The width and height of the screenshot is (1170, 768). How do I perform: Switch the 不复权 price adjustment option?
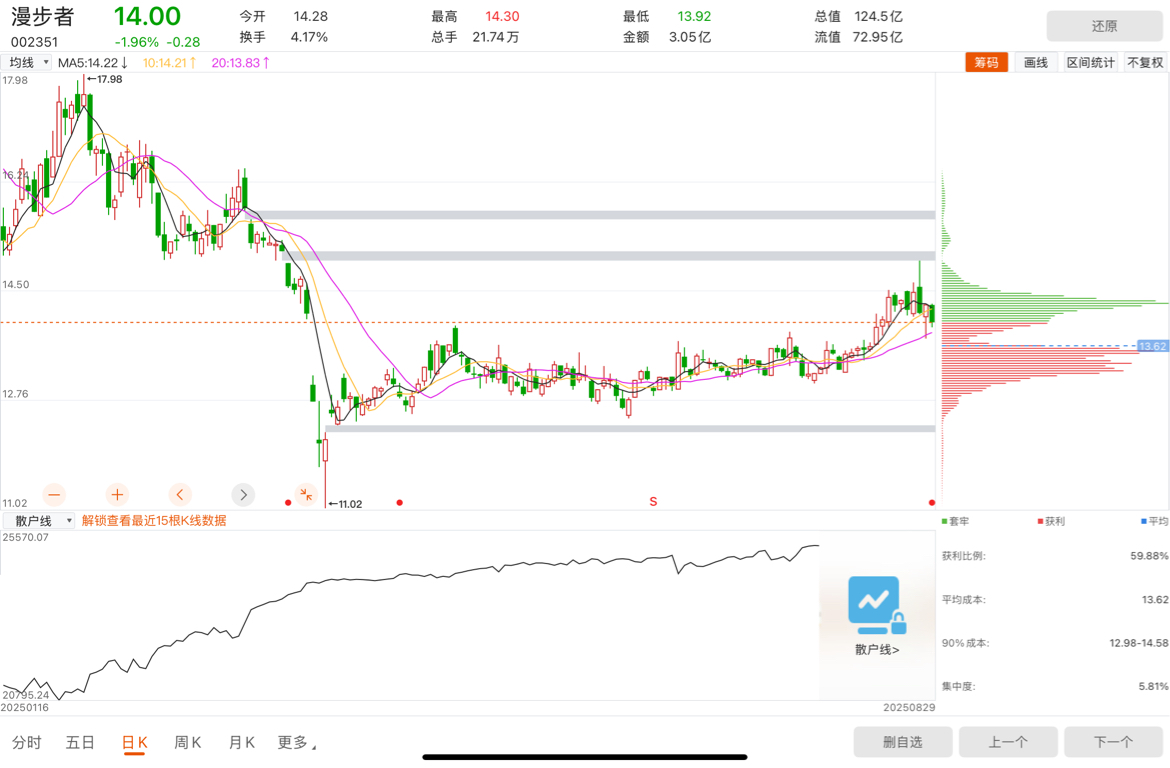1145,63
